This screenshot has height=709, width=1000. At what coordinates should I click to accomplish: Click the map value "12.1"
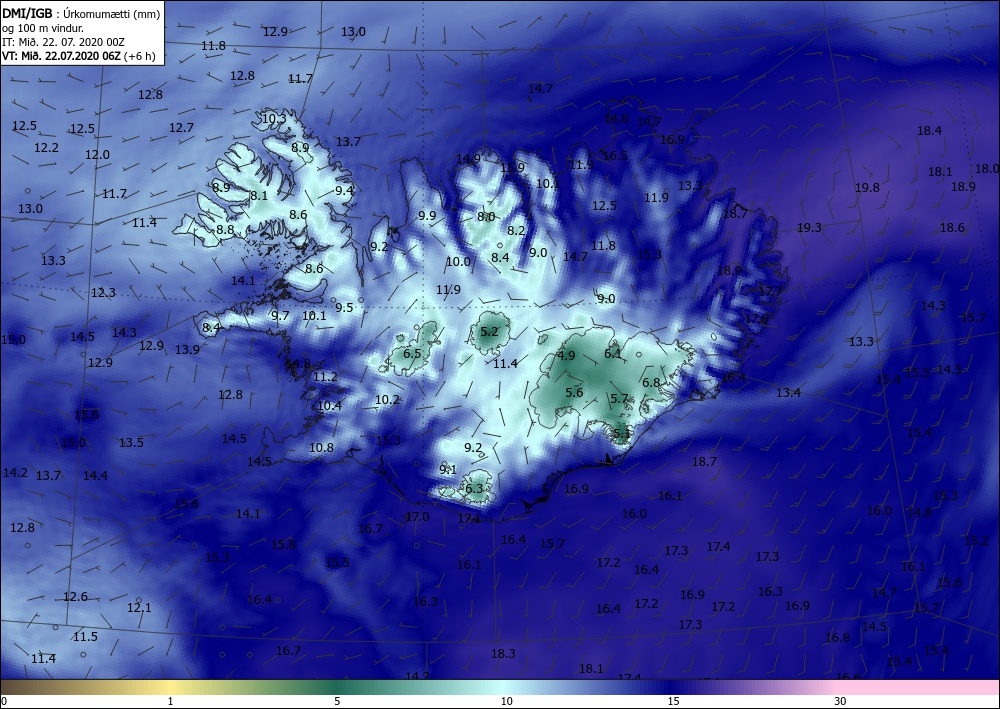pyautogui.click(x=139, y=608)
